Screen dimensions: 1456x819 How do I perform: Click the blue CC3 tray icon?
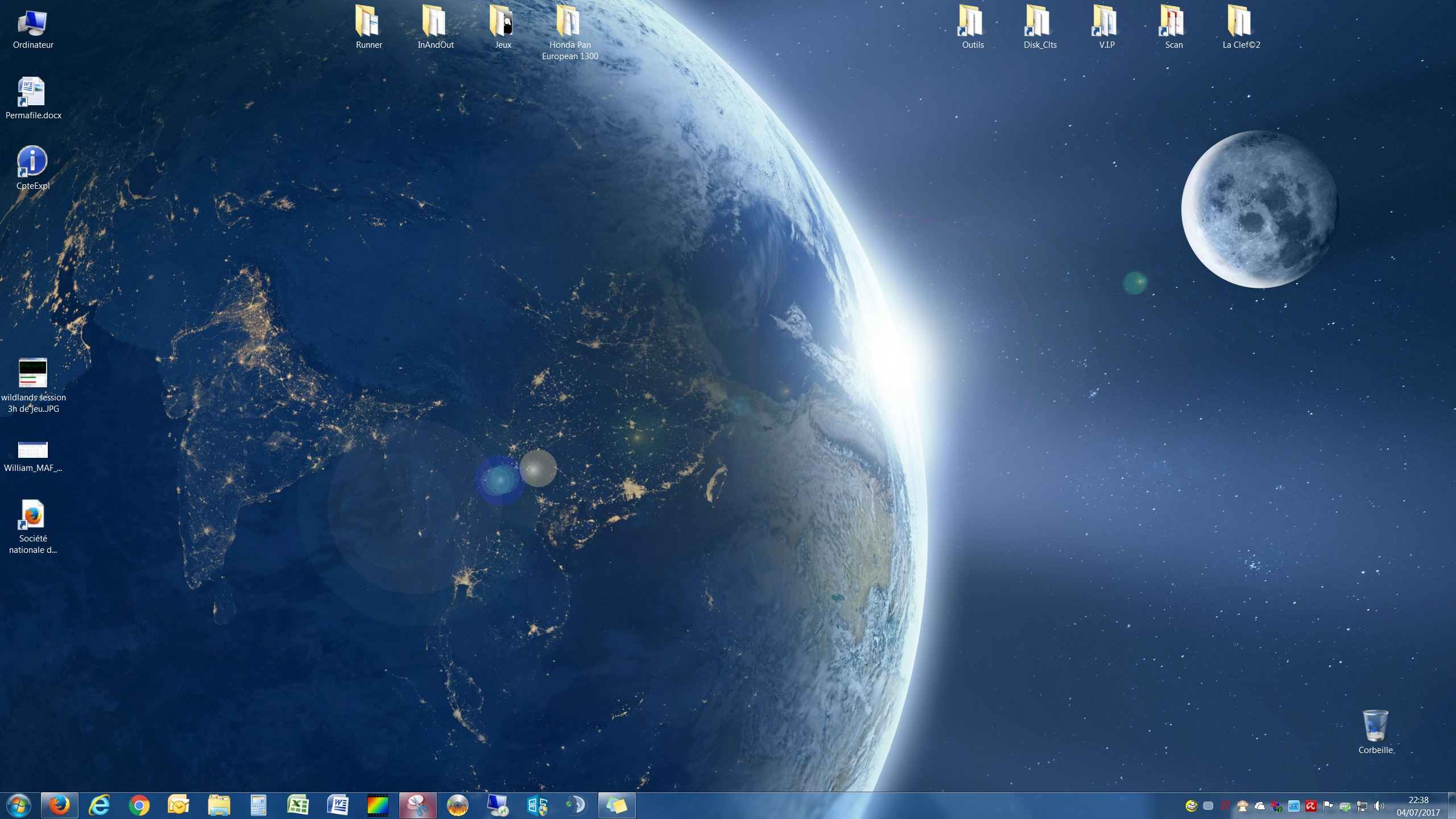[x=1294, y=806]
